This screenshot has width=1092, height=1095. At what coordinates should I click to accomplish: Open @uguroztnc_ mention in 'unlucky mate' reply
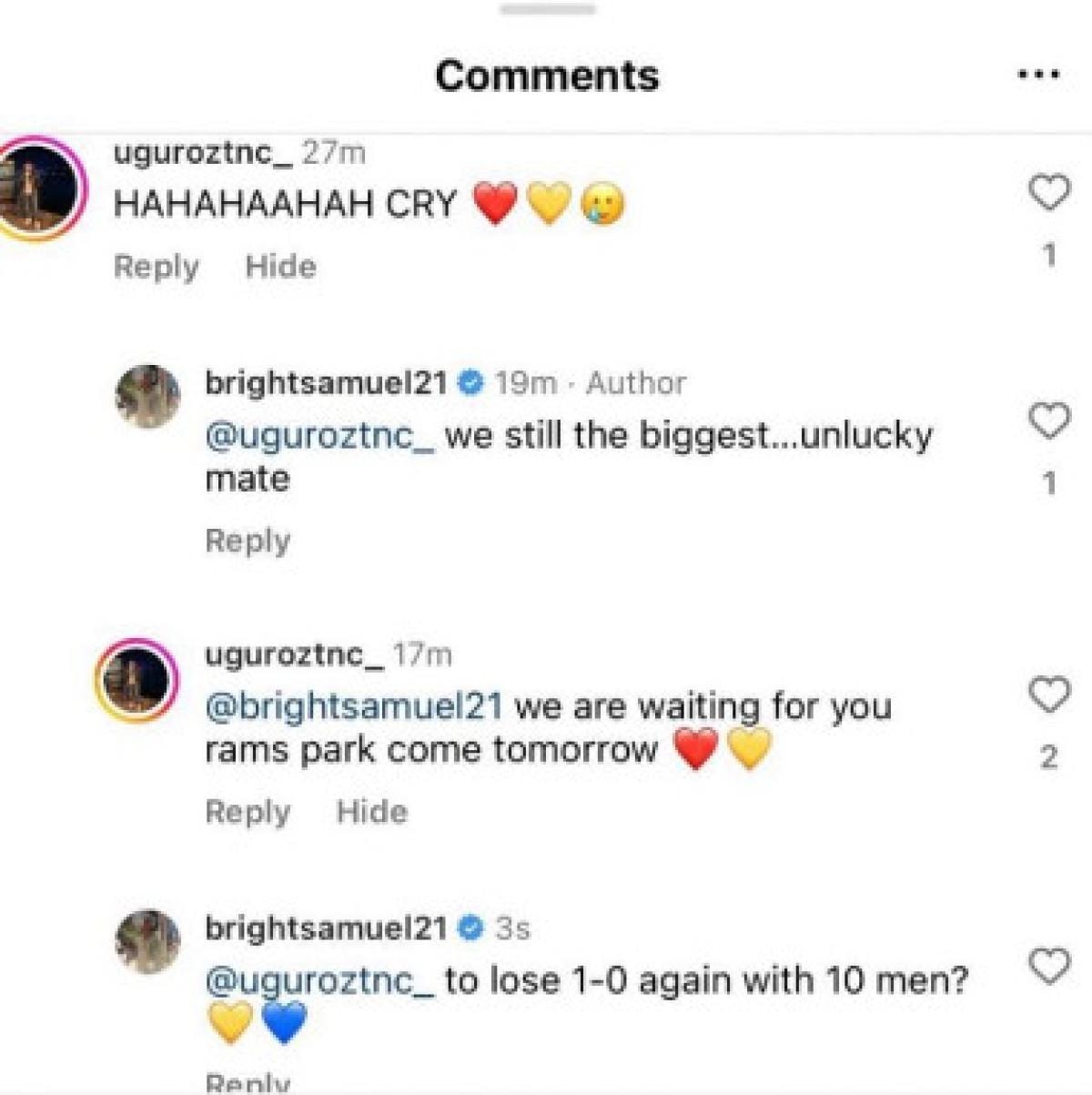[320, 436]
